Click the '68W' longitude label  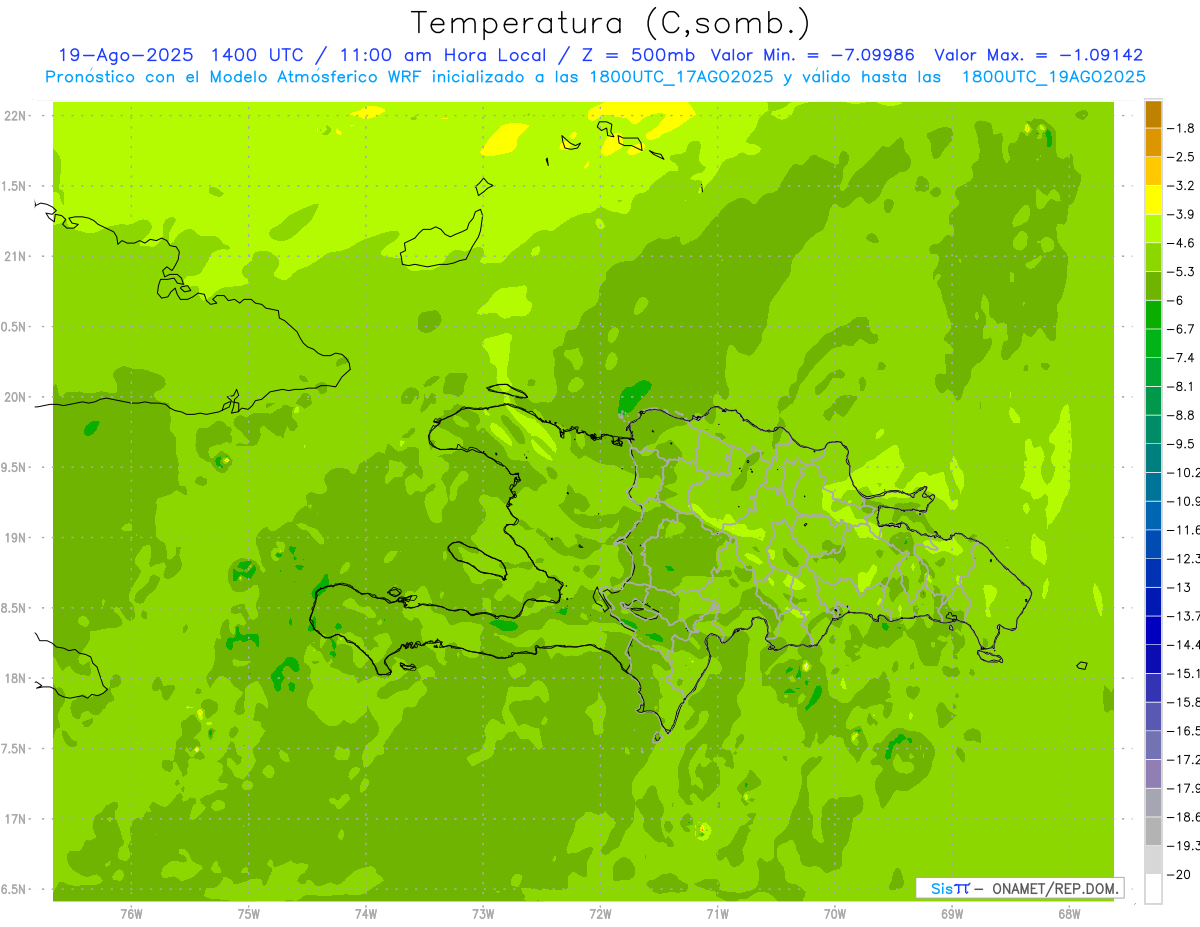(x=1069, y=914)
